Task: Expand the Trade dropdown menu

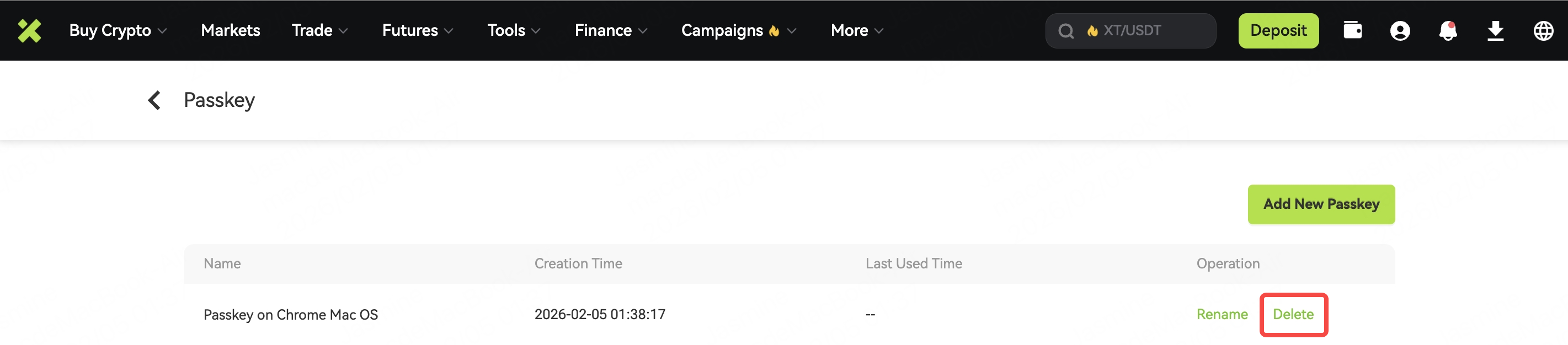Action: coord(319,30)
